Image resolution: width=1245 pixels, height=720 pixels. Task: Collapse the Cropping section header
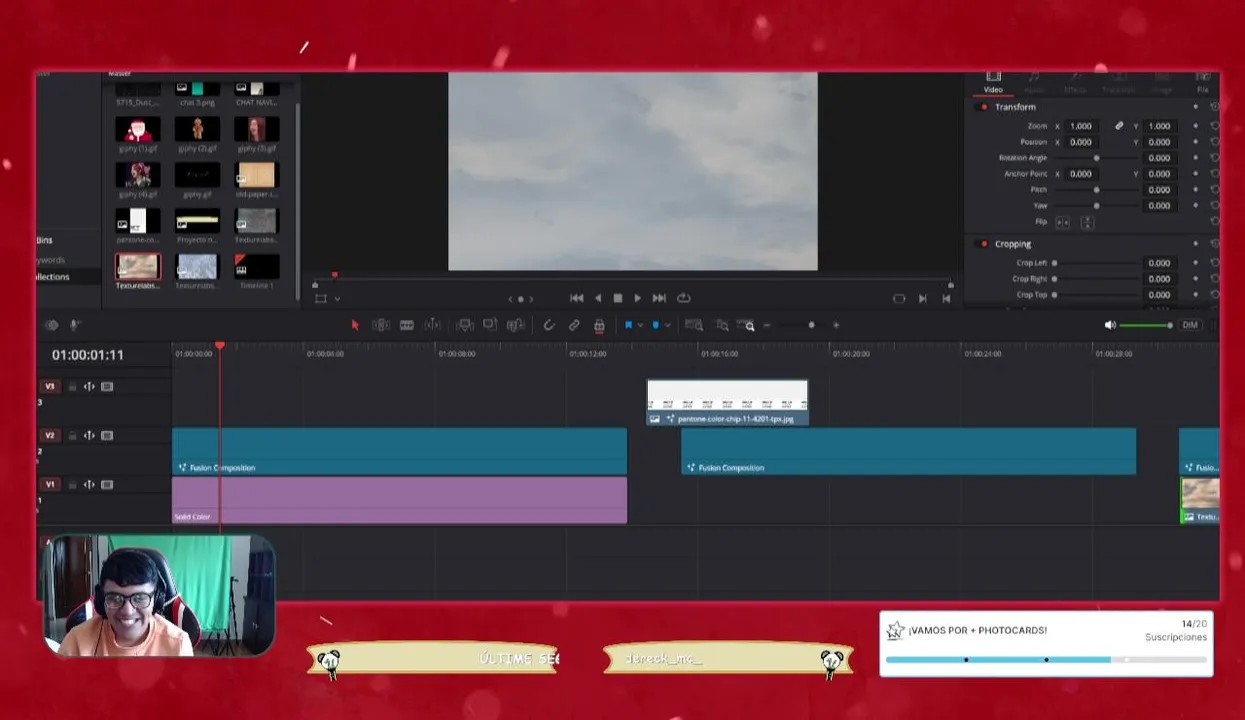point(1013,244)
